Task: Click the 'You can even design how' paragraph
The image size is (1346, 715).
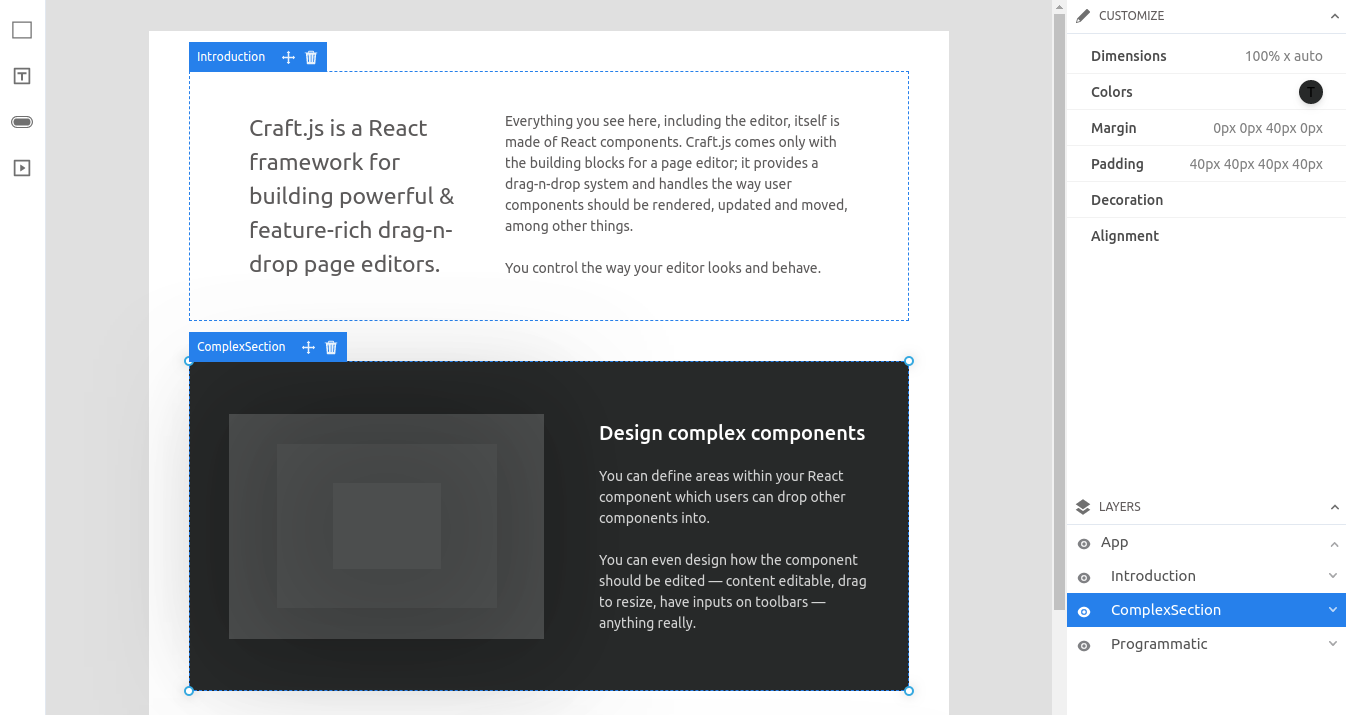Action: pos(733,591)
